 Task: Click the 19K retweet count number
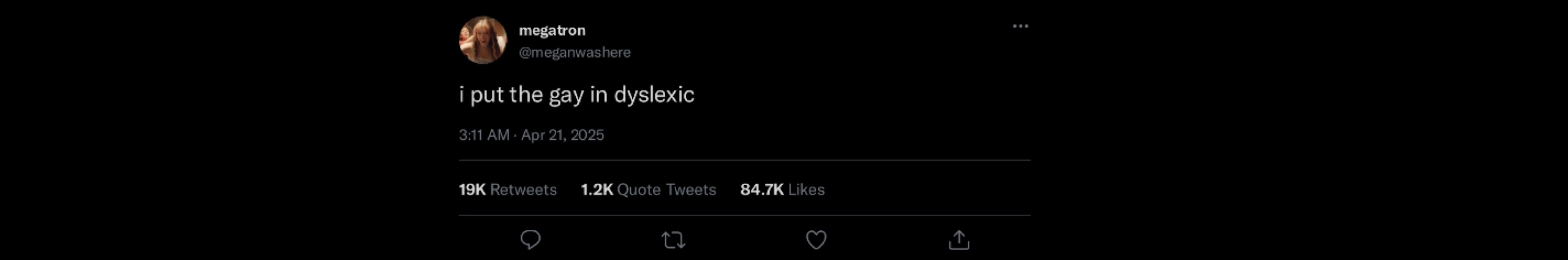(x=472, y=189)
